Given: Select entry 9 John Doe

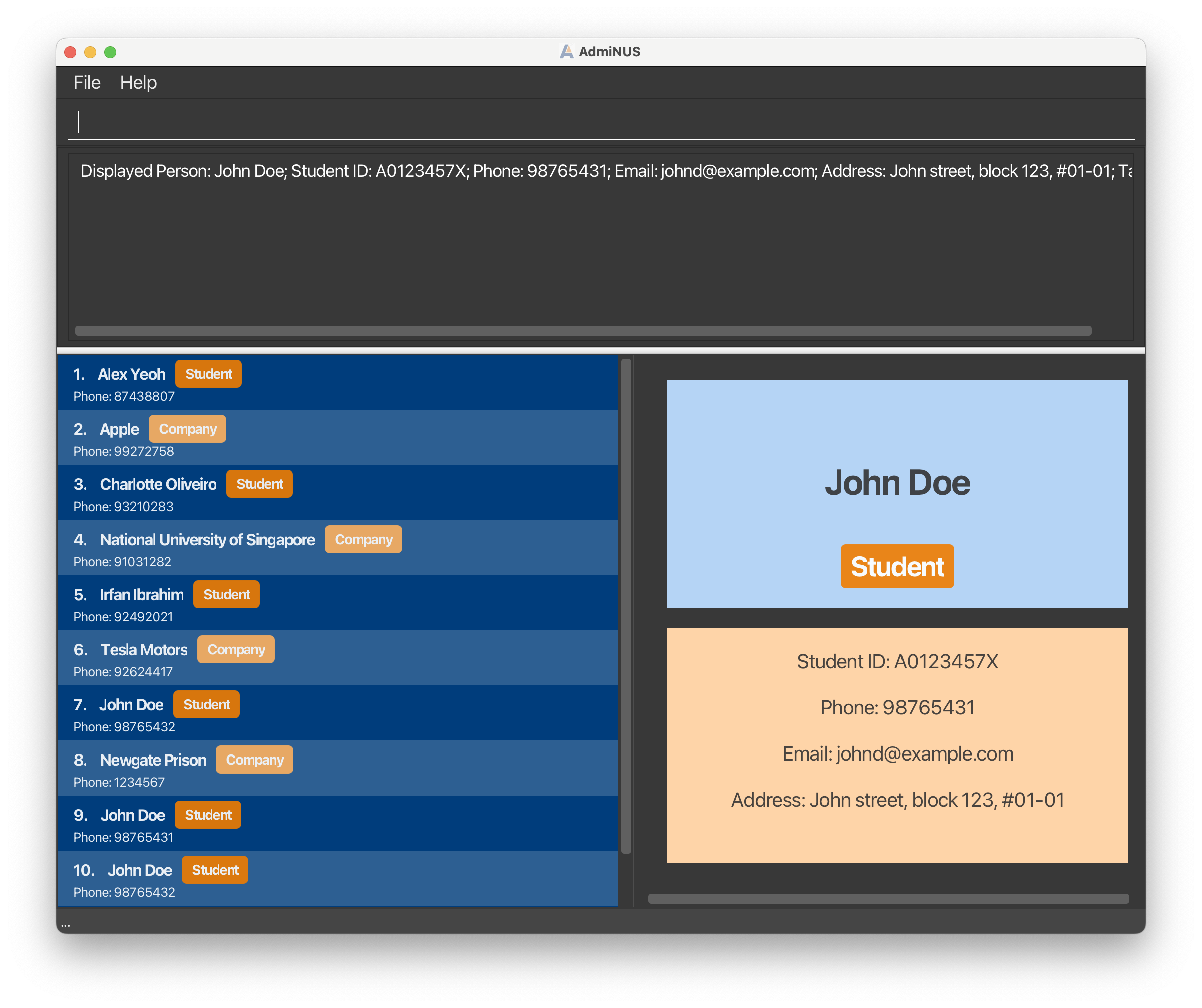Looking at the screenshot, I should pos(132,815).
